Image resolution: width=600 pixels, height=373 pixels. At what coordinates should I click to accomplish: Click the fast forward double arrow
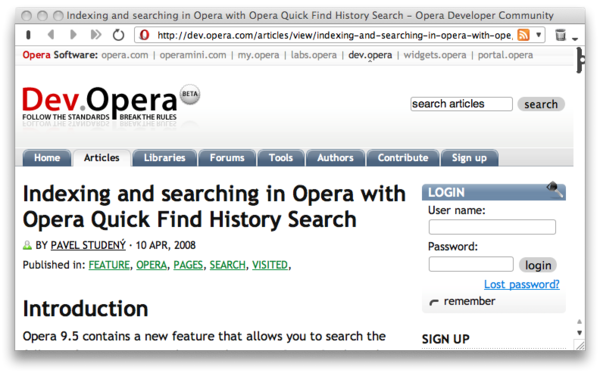(96, 35)
